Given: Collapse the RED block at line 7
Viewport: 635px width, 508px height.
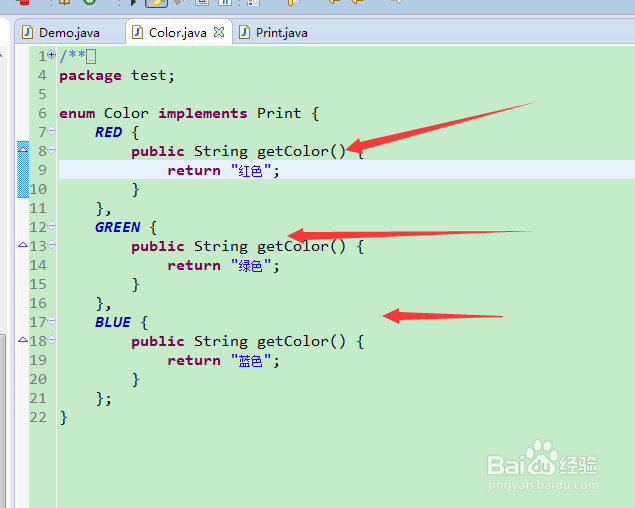Looking at the screenshot, I should point(51,130).
